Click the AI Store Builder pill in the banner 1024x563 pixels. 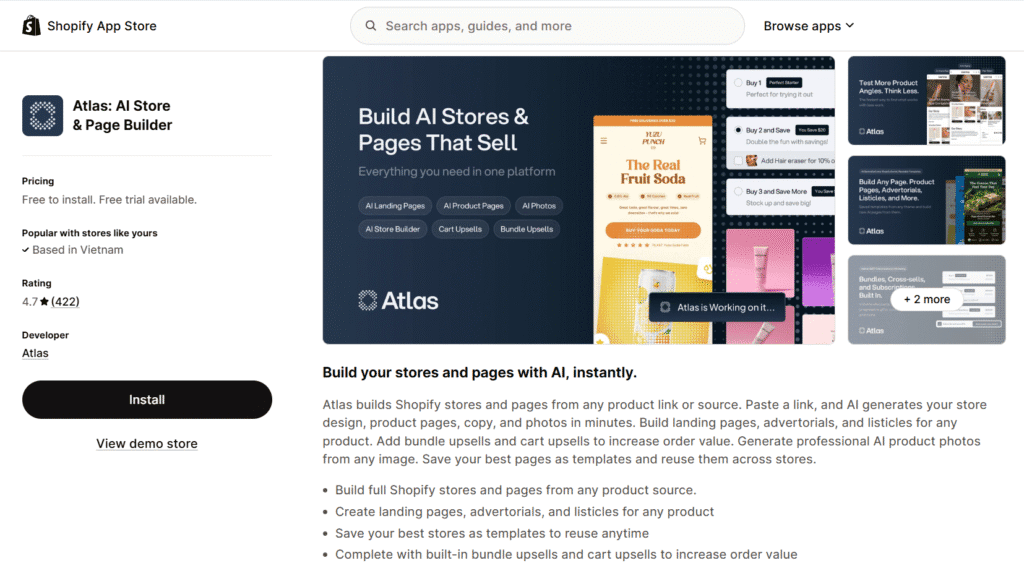click(392, 229)
